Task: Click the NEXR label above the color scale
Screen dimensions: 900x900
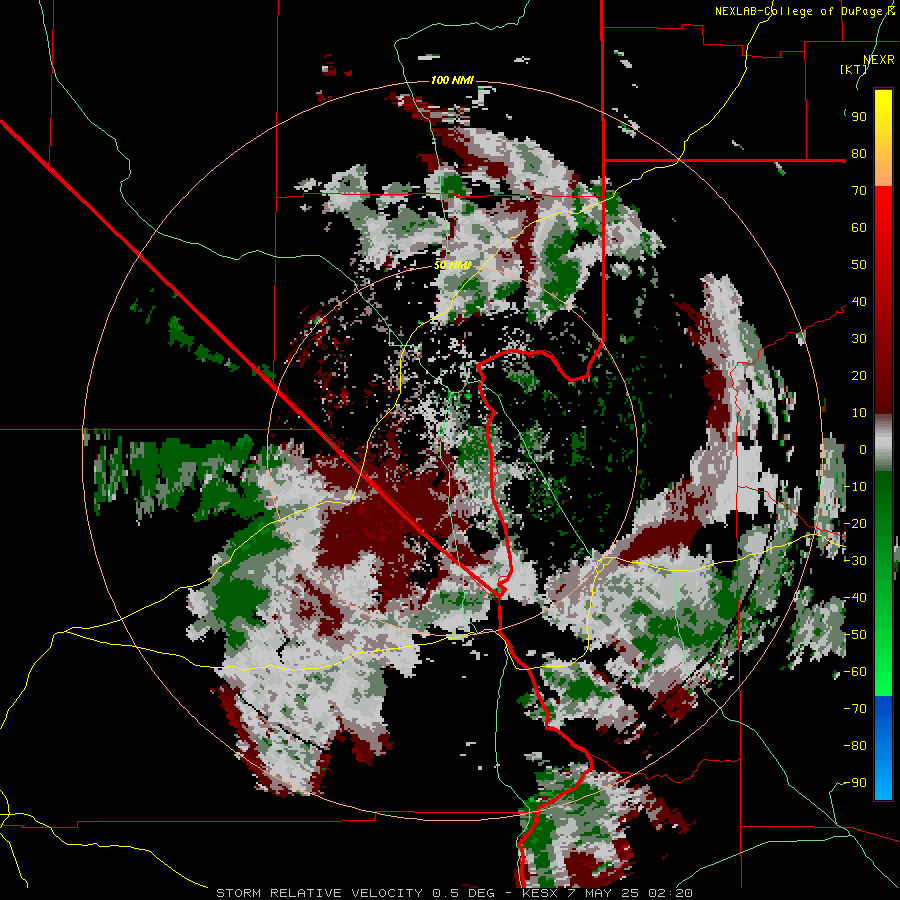Action: tap(879, 60)
